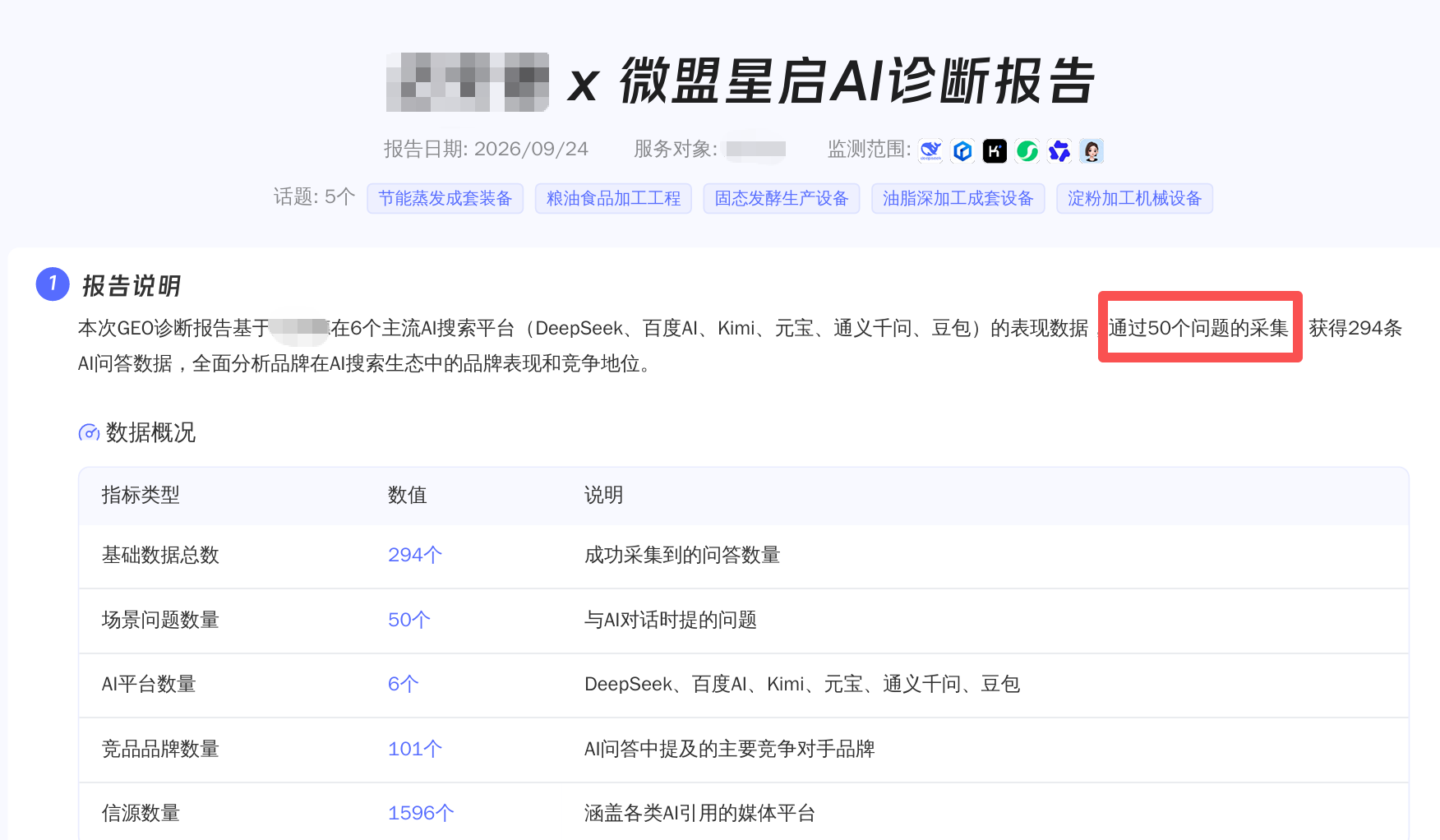Select the 油脂深加工成套设备 topic tag

(x=958, y=198)
